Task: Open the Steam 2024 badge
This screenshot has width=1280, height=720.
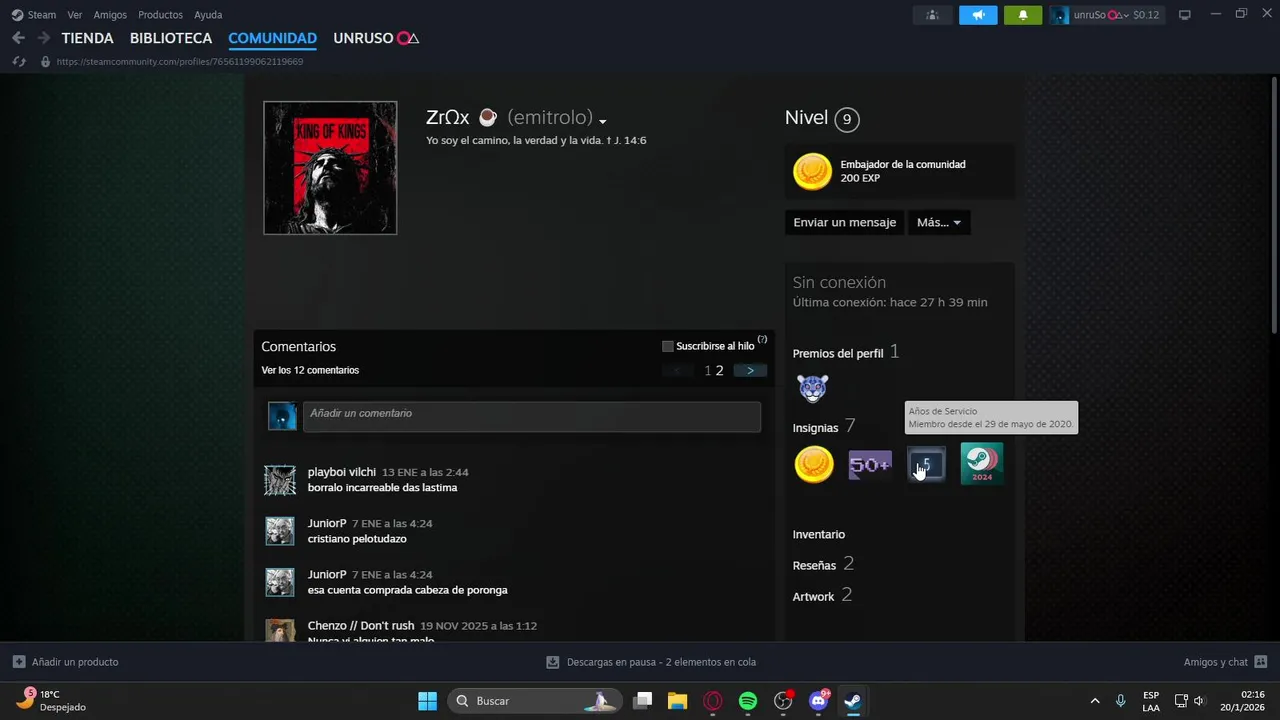Action: 982,464
